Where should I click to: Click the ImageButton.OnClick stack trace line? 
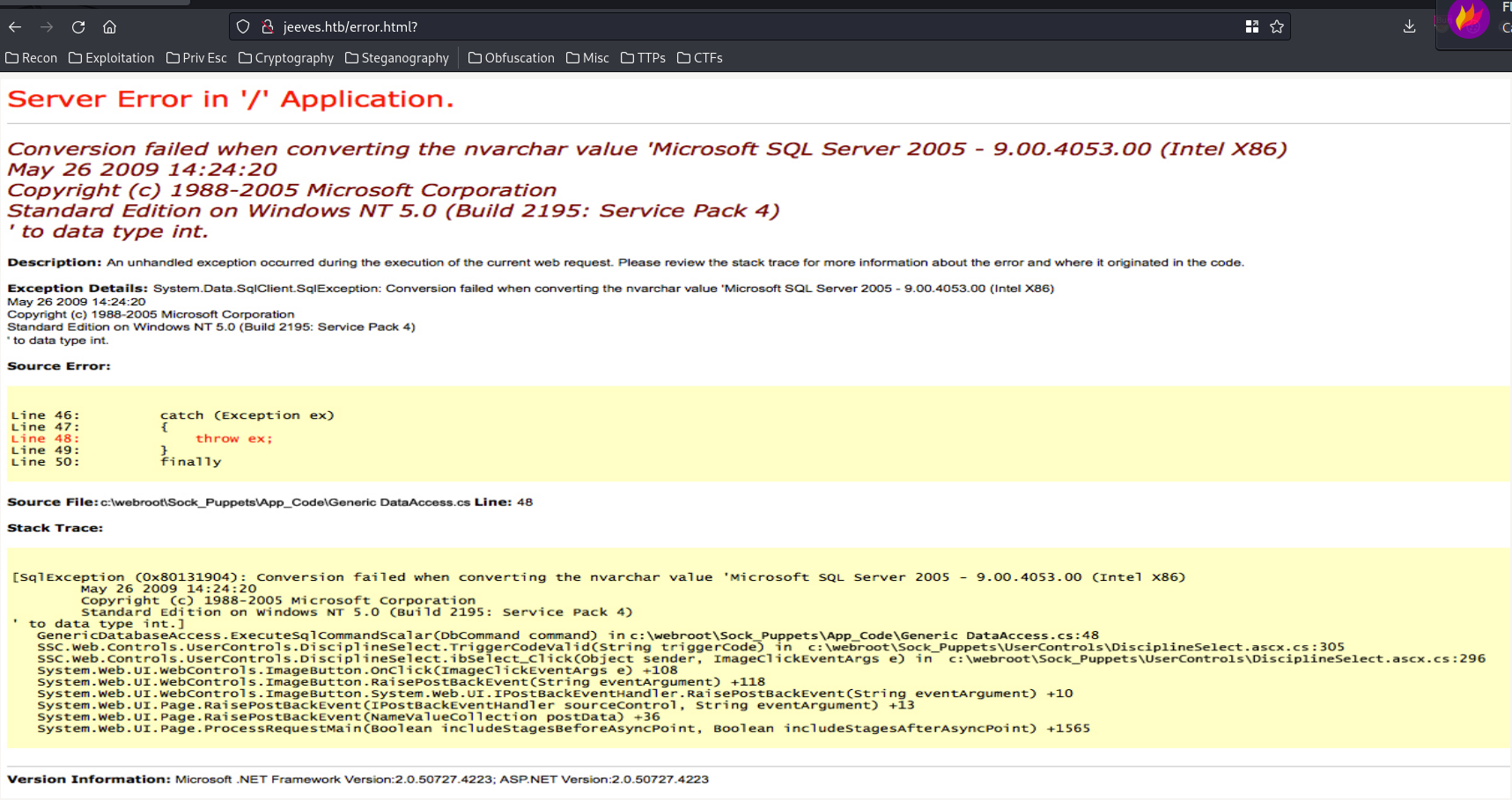(358, 670)
